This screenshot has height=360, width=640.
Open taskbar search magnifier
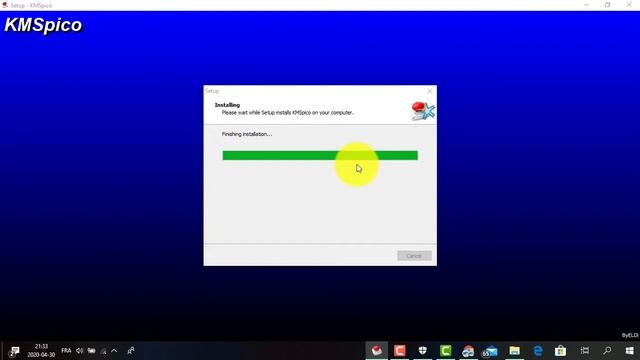(x=607, y=351)
